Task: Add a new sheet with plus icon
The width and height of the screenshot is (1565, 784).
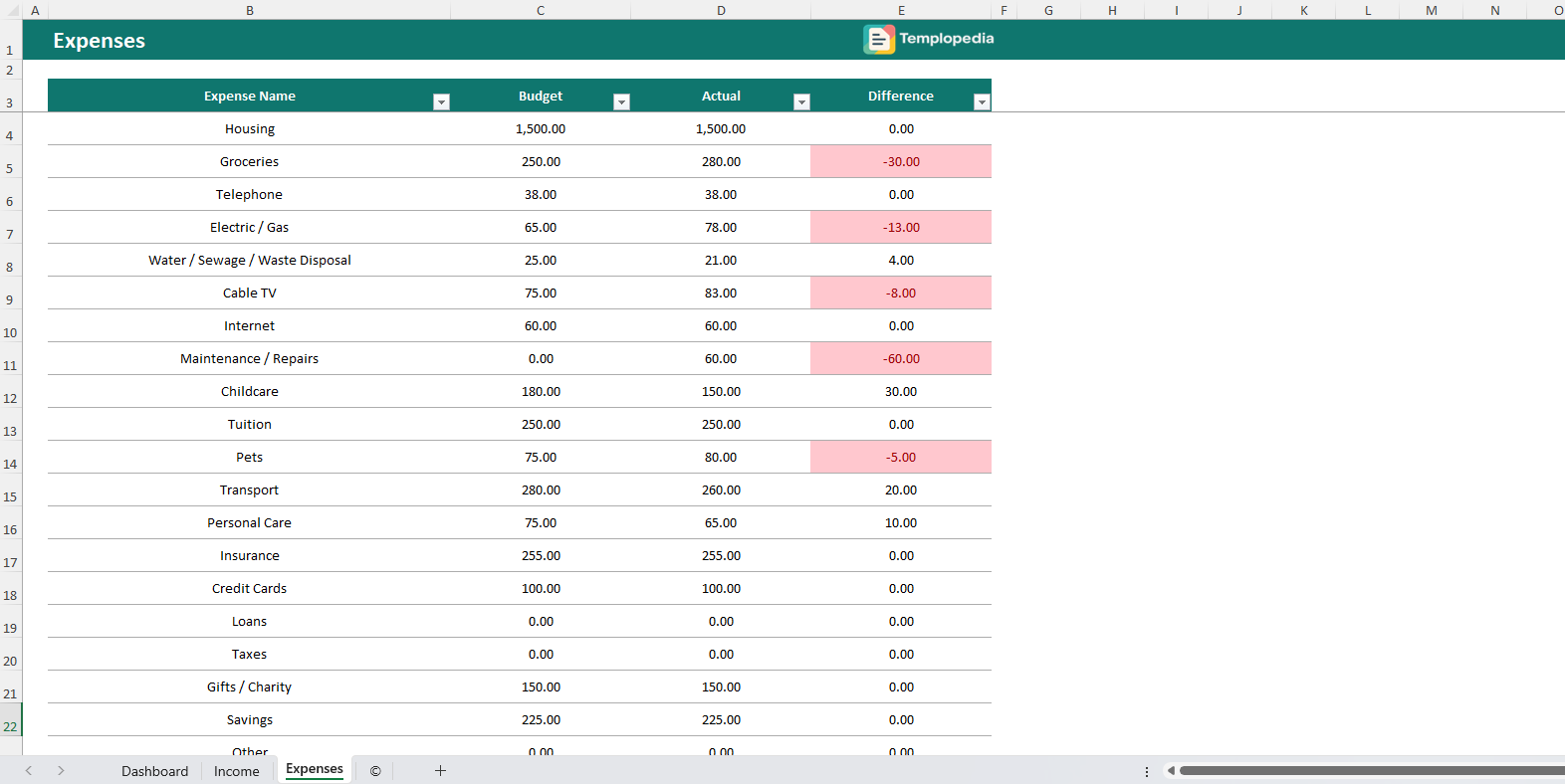Action: pyautogui.click(x=440, y=771)
